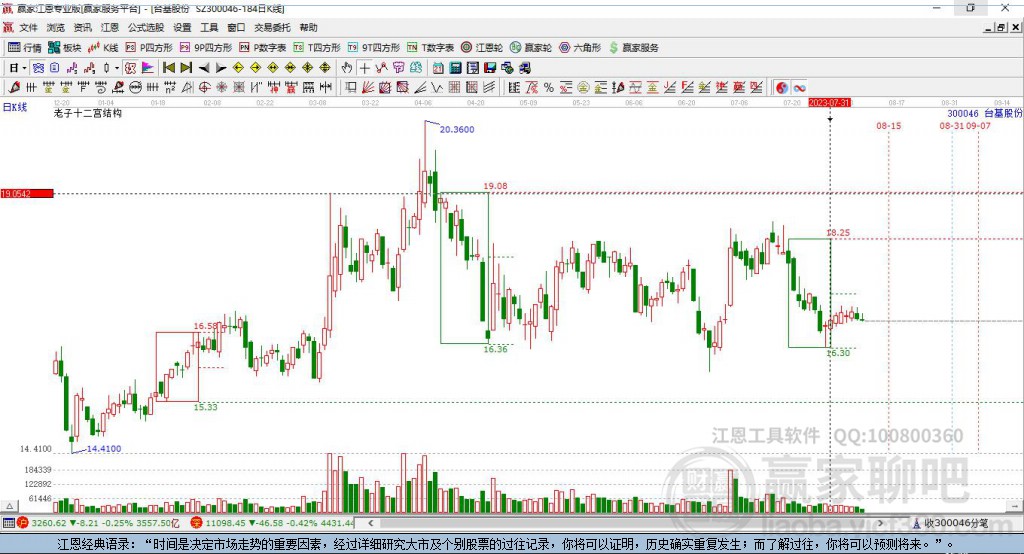The width and height of the screenshot is (1024, 554).
Task: Click the 收300046分笔 status entry
Action: coord(951,523)
